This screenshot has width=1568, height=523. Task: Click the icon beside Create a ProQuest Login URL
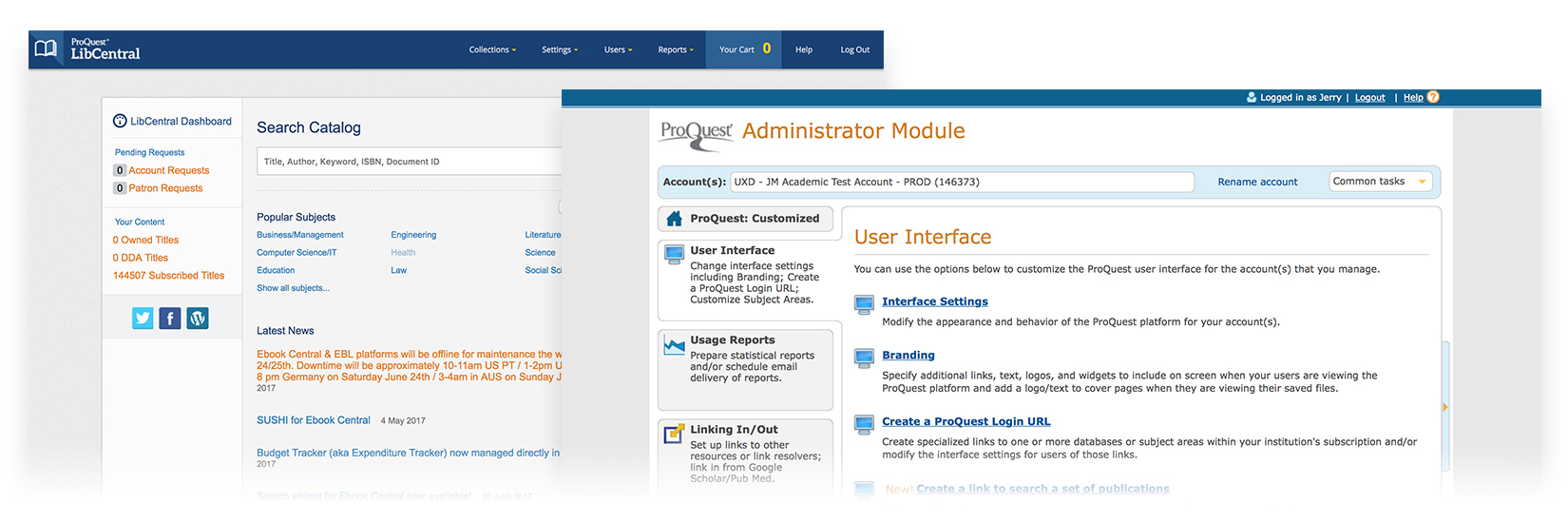[864, 424]
